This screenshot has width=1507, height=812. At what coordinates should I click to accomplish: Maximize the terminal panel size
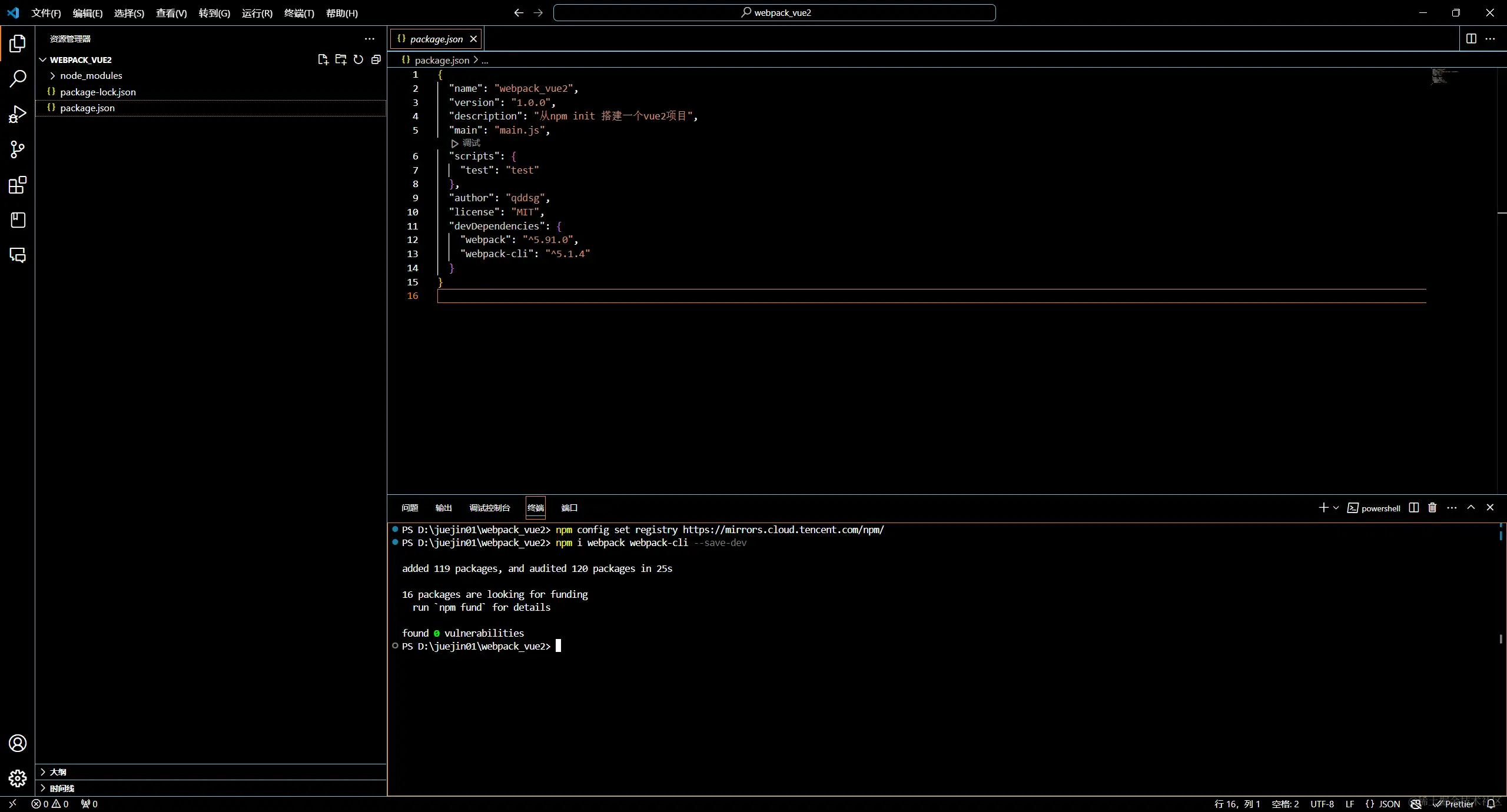tap(1471, 508)
